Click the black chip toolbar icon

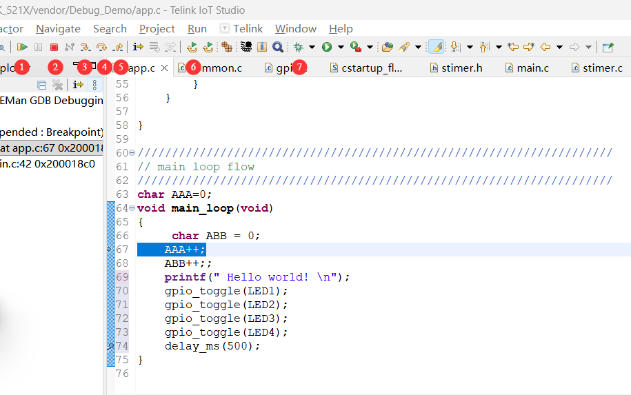pyautogui.click(x=246, y=47)
